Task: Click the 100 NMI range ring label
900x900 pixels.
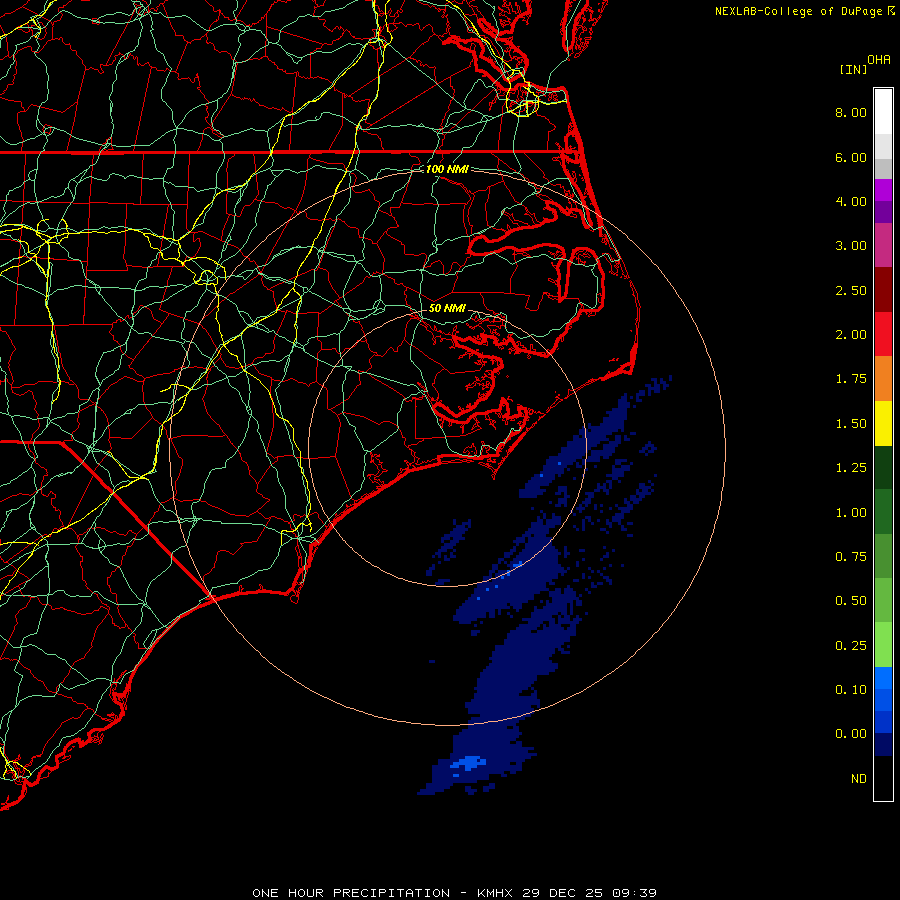Action: [447, 169]
